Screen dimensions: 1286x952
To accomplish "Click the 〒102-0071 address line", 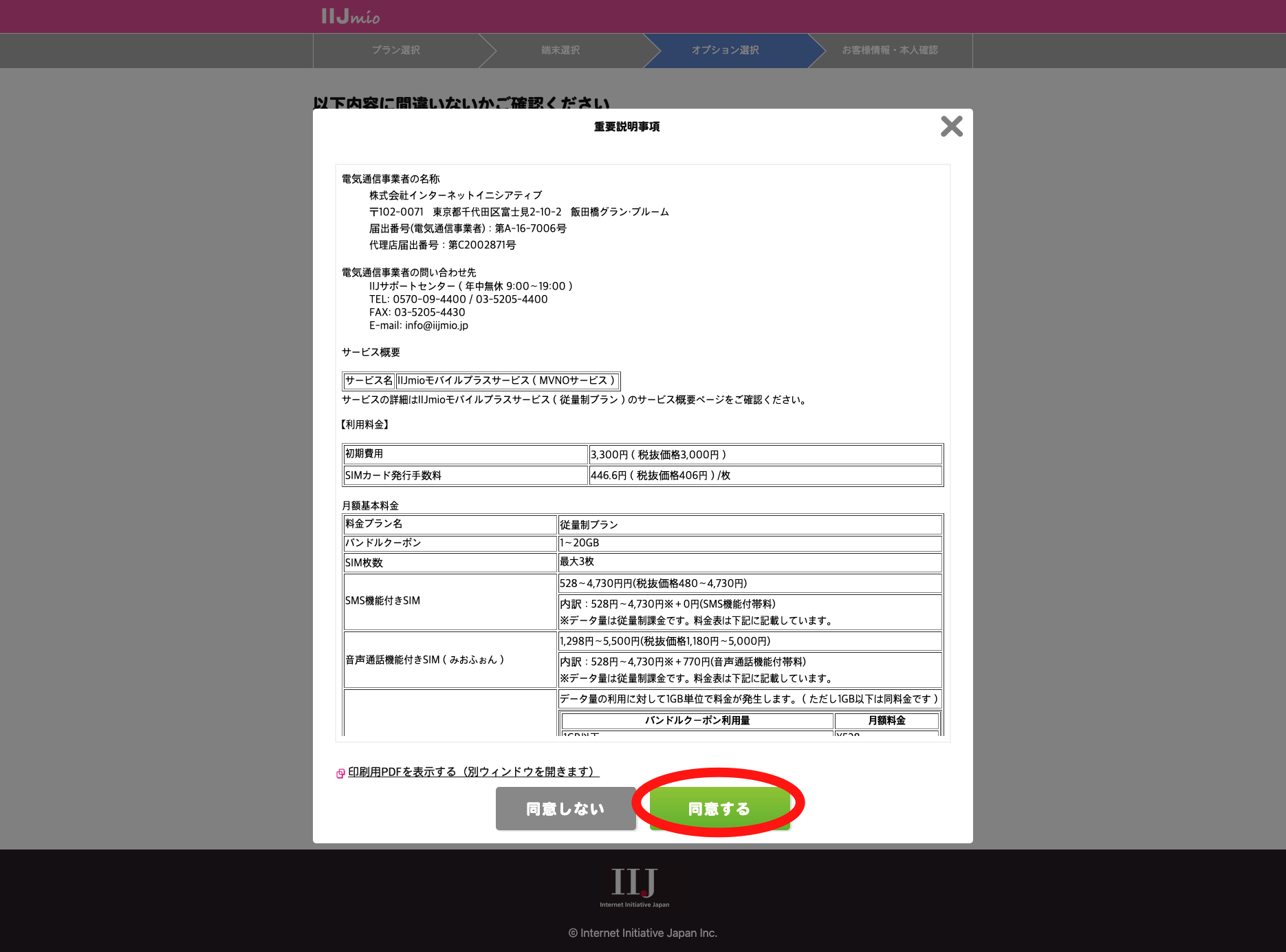I will (519, 212).
